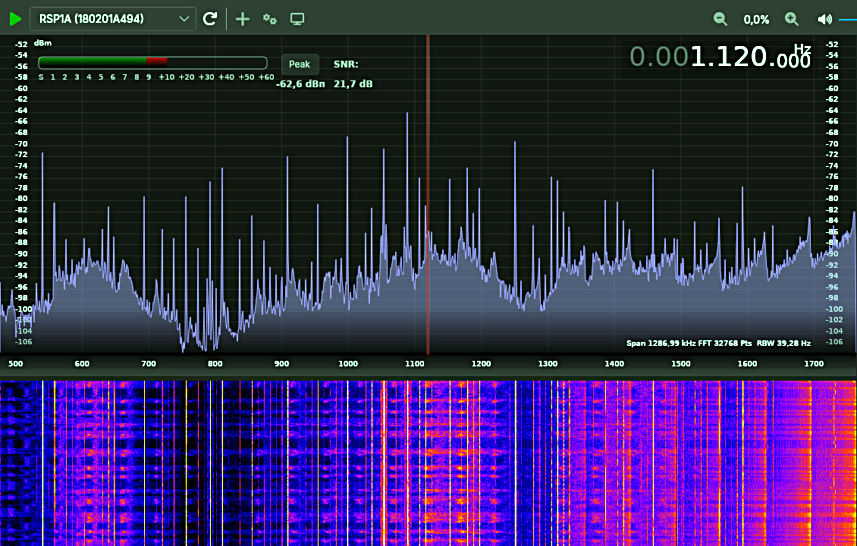Zoom out with the minus magnifier
The height and width of the screenshot is (546, 857).
tap(720, 19)
